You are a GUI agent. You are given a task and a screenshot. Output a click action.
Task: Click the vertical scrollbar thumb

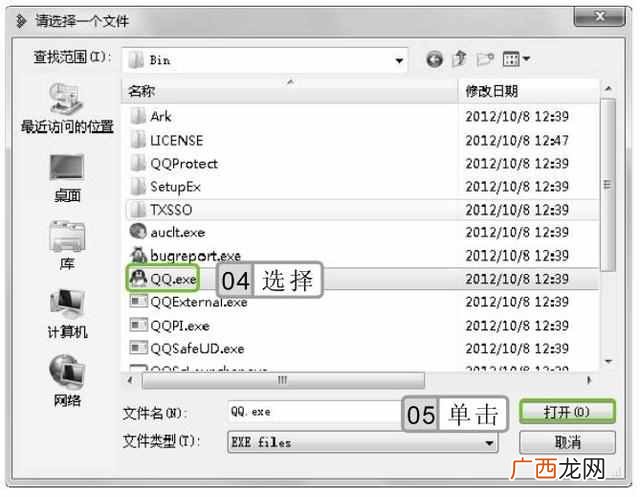click(608, 184)
